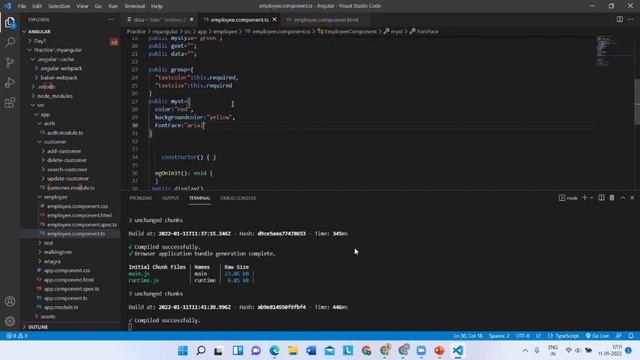Switch to the employee.component.html editor tab
The image size is (640, 360).
point(325,20)
